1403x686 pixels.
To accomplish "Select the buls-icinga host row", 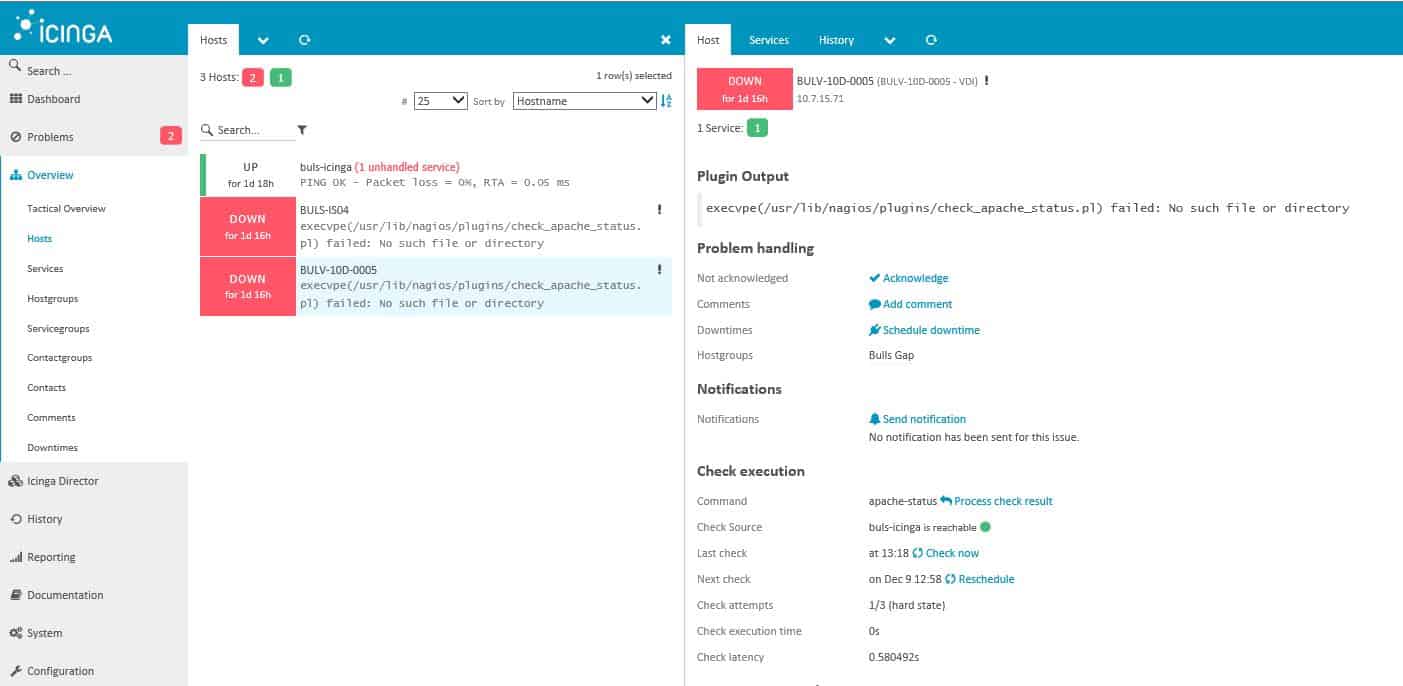I will (436, 175).
